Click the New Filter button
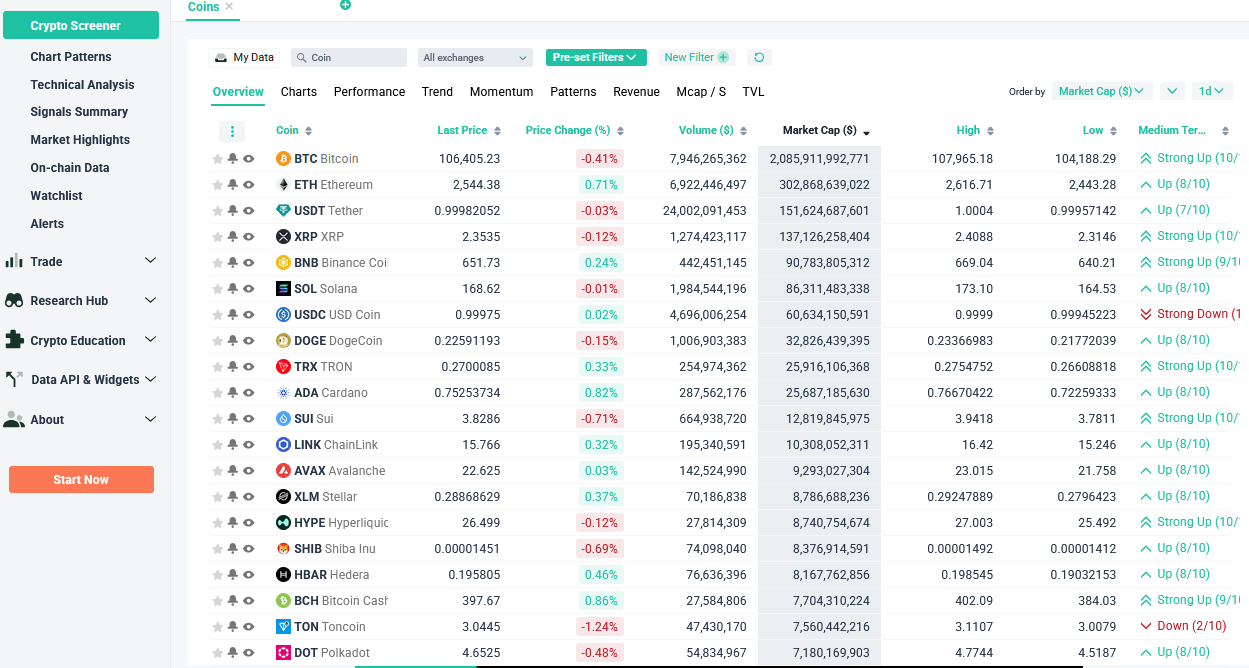 pos(697,58)
